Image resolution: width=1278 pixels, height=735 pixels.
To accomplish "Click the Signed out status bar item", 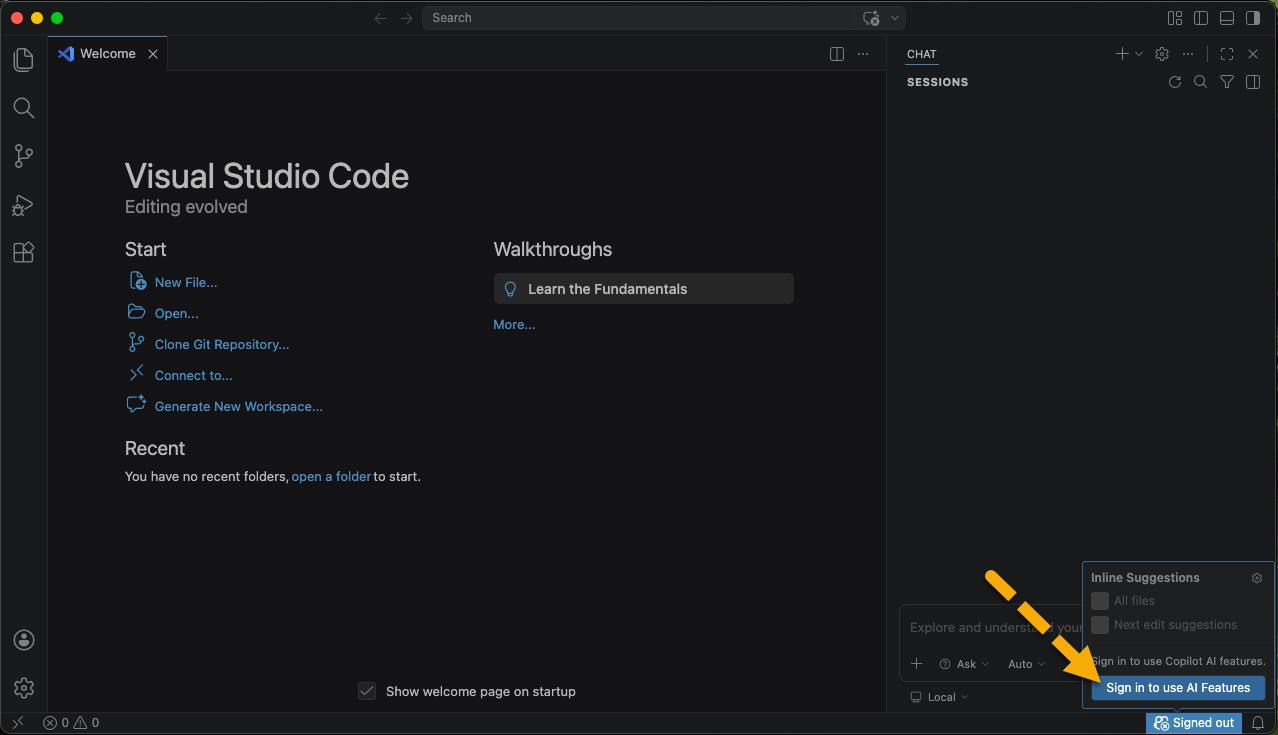I will pos(1194,723).
